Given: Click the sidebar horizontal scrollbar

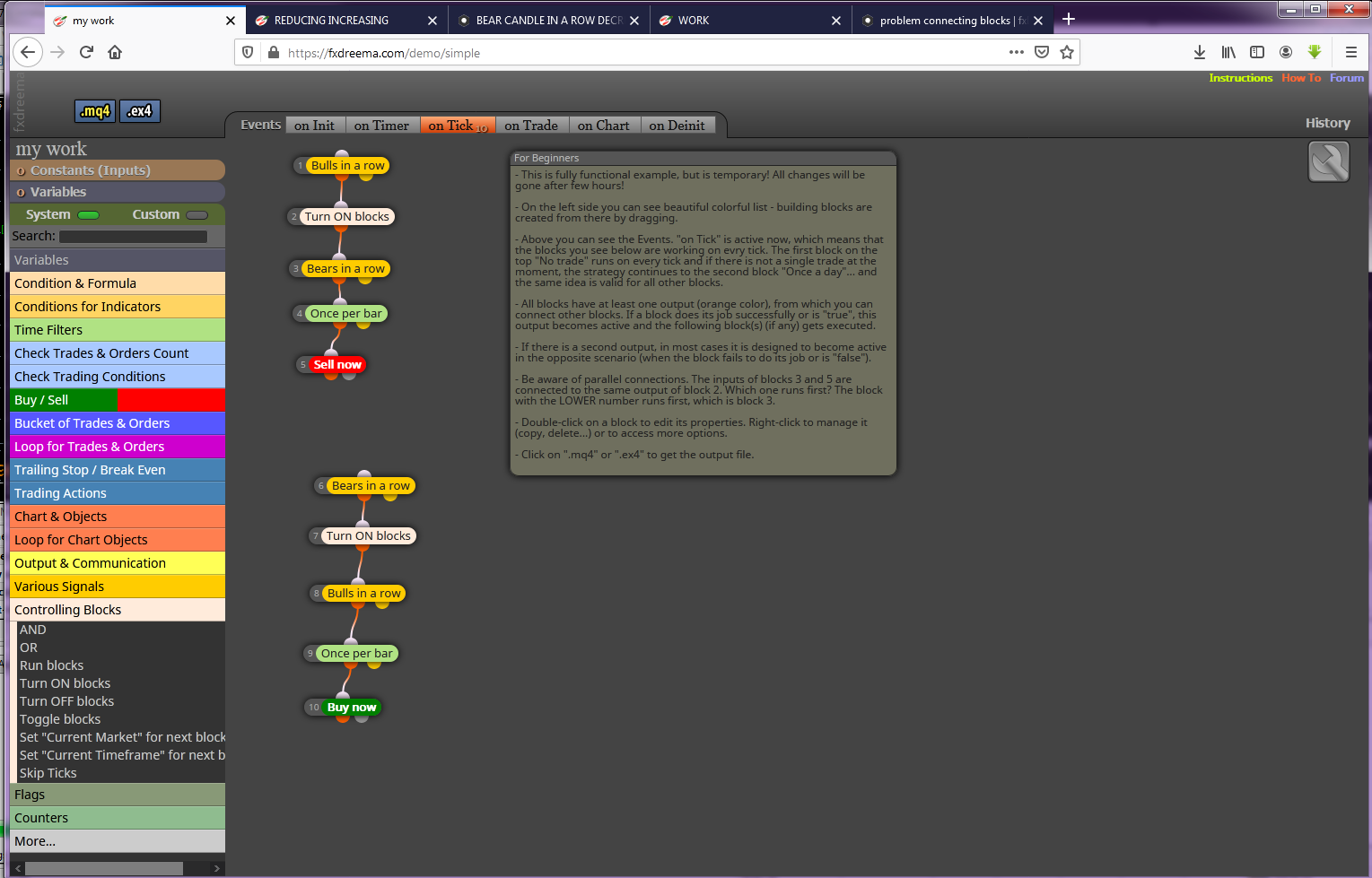Looking at the screenshot, I should (104, 868).
